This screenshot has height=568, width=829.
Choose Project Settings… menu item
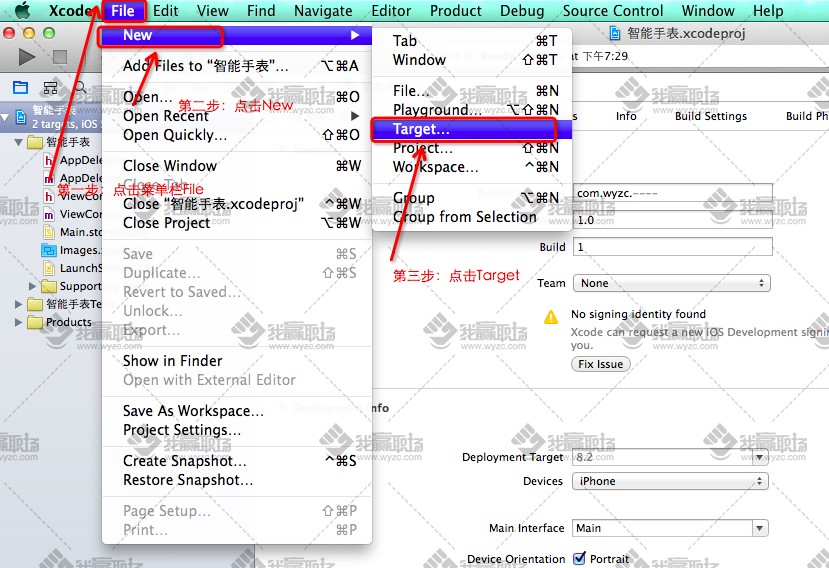coord(237,429)
